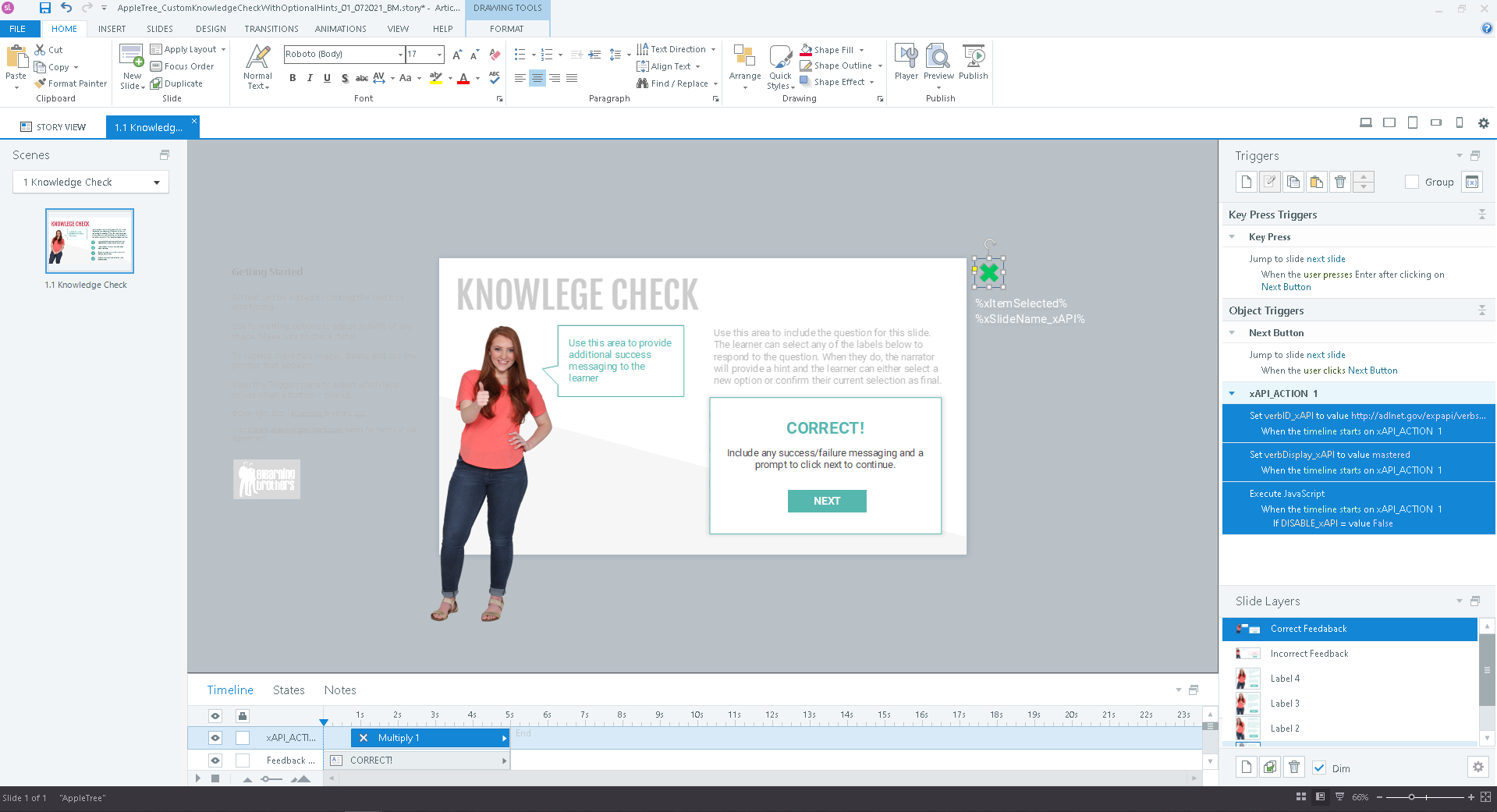Click the Preview icon in ribbon

coord(938,57)
